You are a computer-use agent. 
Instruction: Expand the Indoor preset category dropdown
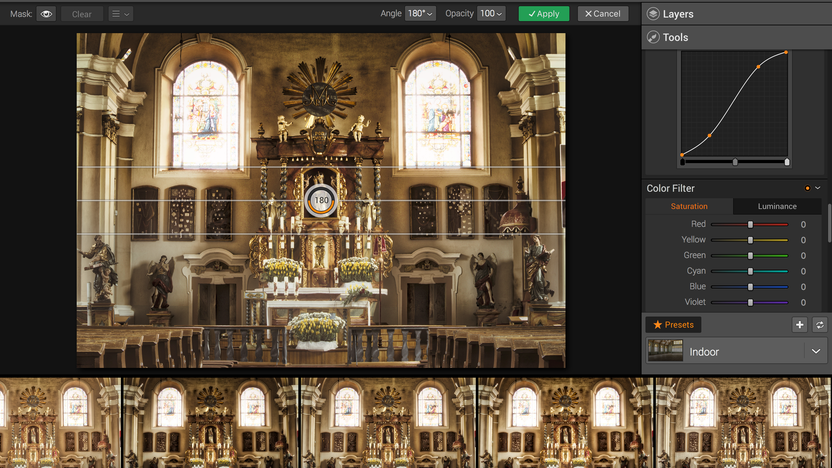[x=816, y=351]
